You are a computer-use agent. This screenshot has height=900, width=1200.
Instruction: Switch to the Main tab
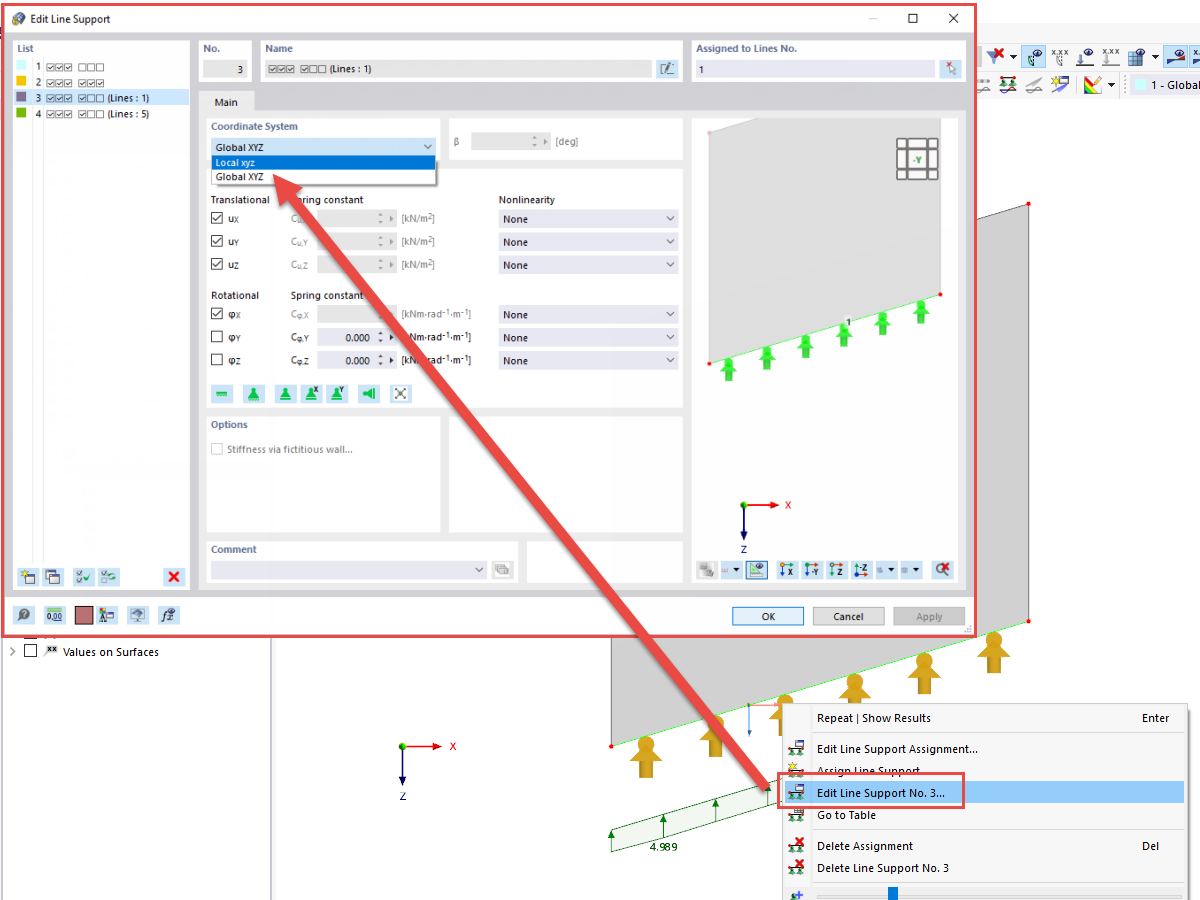click(226, 102)
